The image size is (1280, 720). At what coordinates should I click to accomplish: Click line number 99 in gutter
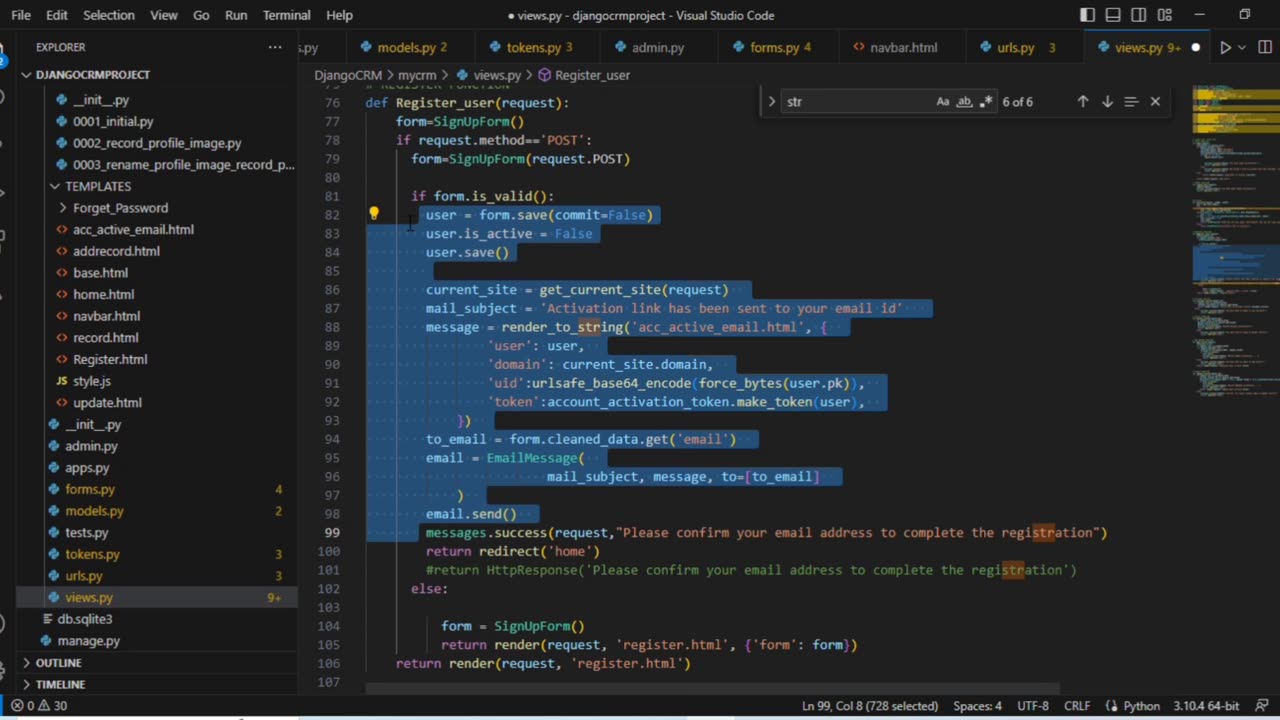[x=331, y=532]
